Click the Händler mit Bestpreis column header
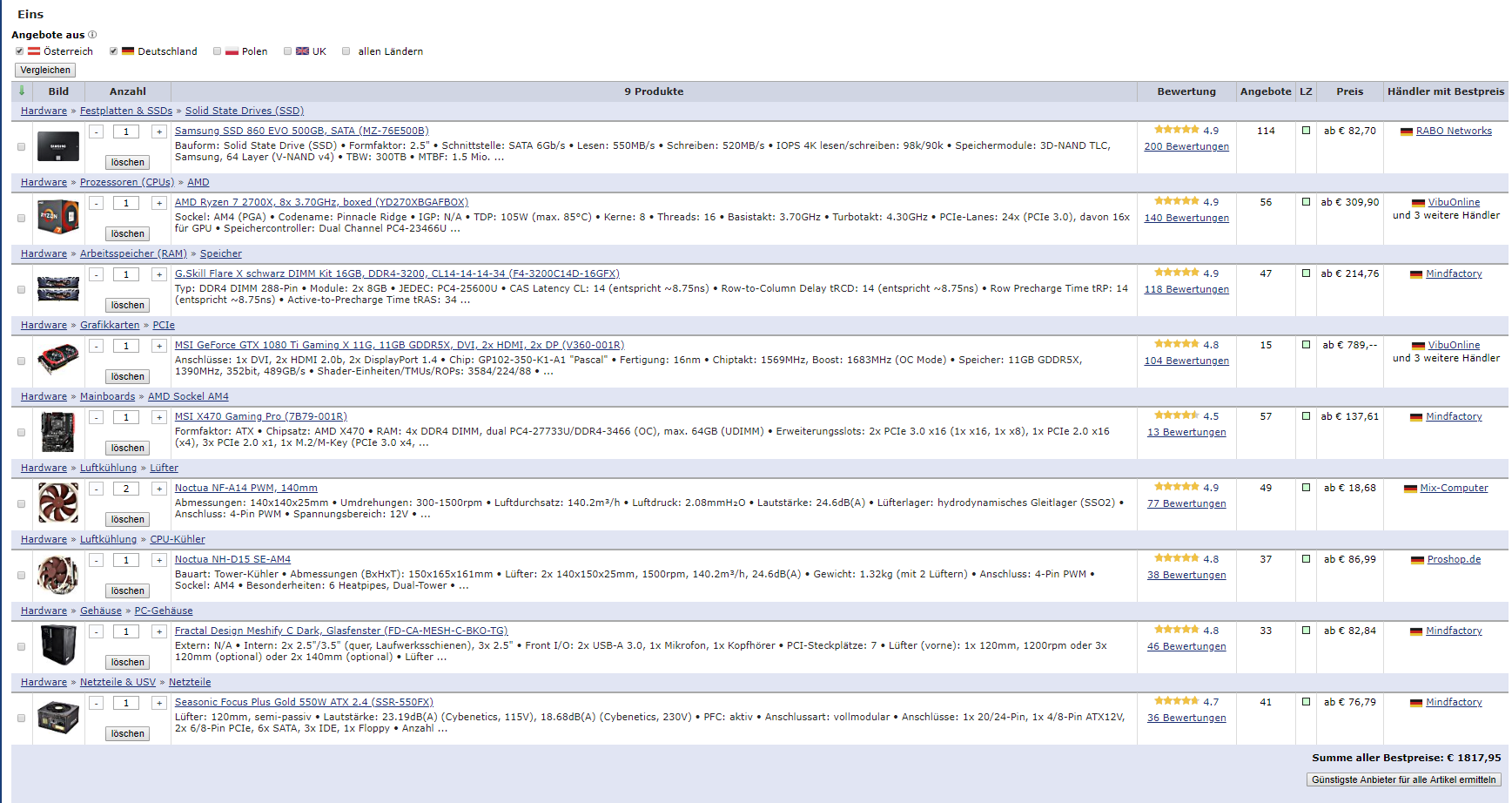 tap(1445, 91)
